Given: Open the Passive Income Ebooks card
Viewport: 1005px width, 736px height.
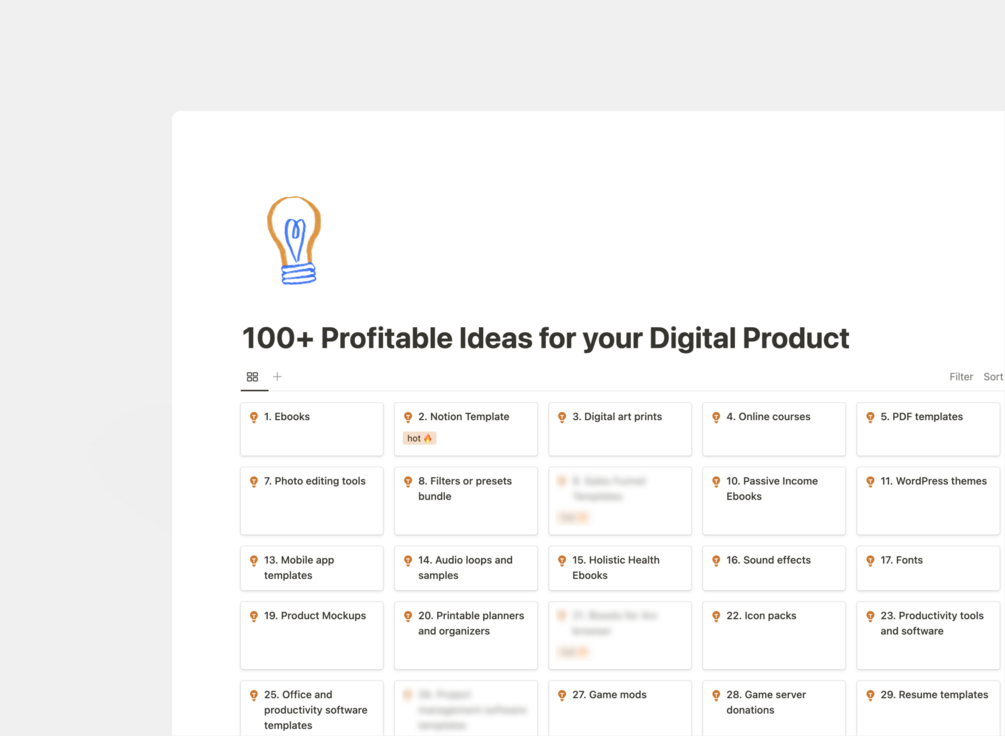Looking at the screenshot, I should click(x=774, y=500).
